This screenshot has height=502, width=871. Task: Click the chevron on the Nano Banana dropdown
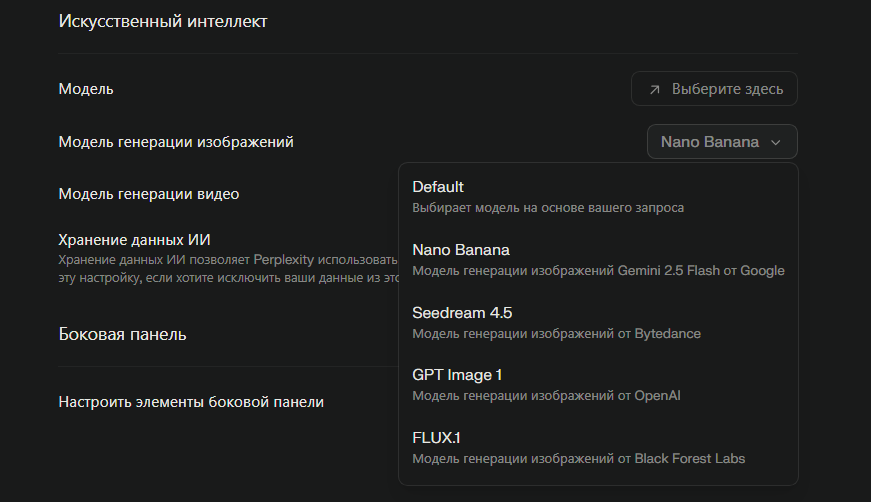point(775,143)
